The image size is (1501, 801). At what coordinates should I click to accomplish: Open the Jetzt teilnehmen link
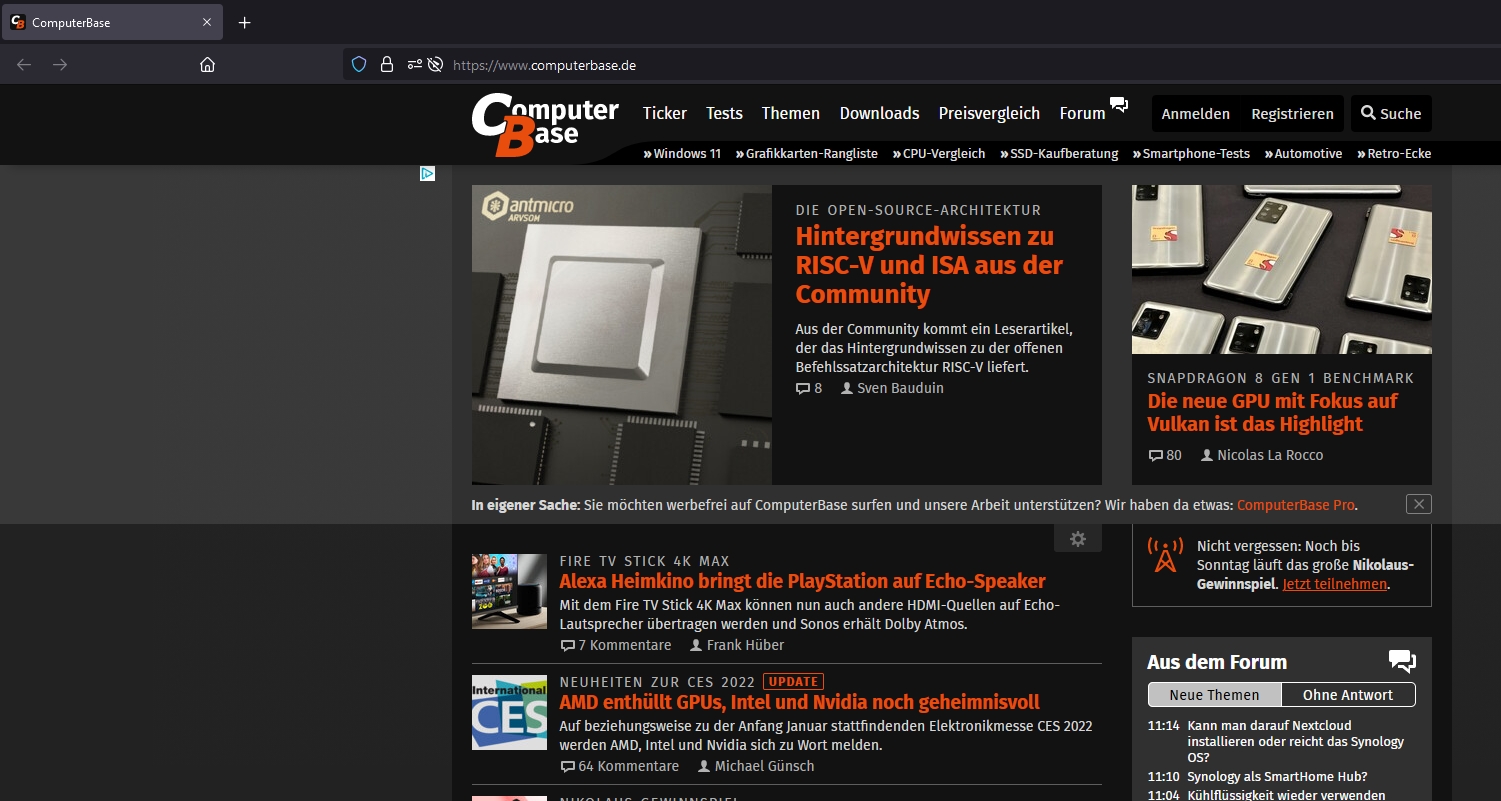[1334, 584]
